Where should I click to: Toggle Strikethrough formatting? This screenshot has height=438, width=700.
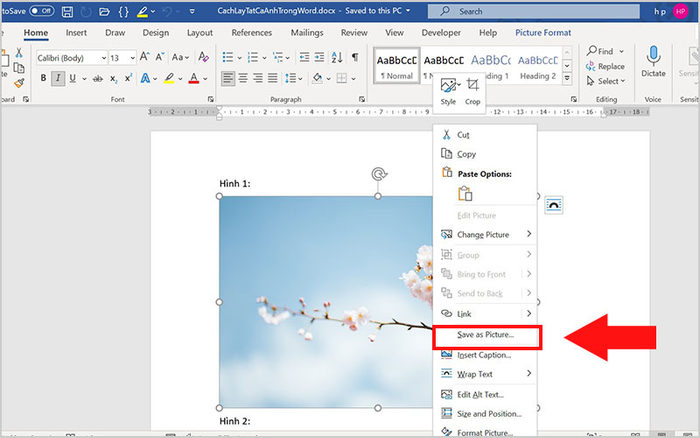tap(98, 79)
